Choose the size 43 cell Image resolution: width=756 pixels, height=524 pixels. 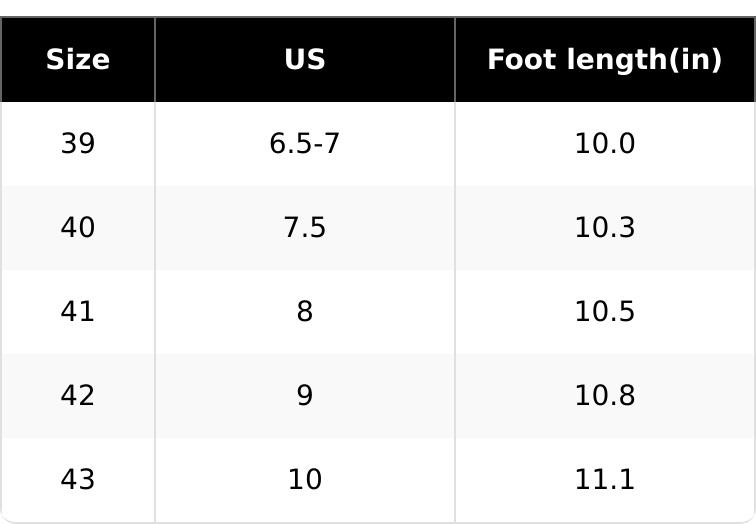(x=78, y=480)
